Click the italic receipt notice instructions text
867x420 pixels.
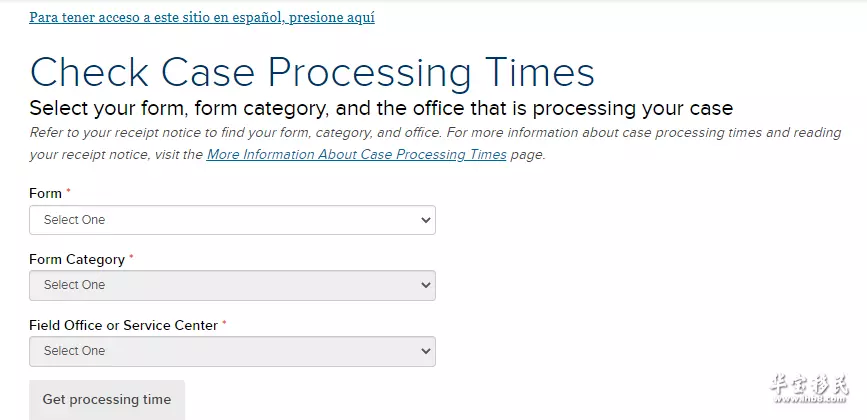click(435, 144)
